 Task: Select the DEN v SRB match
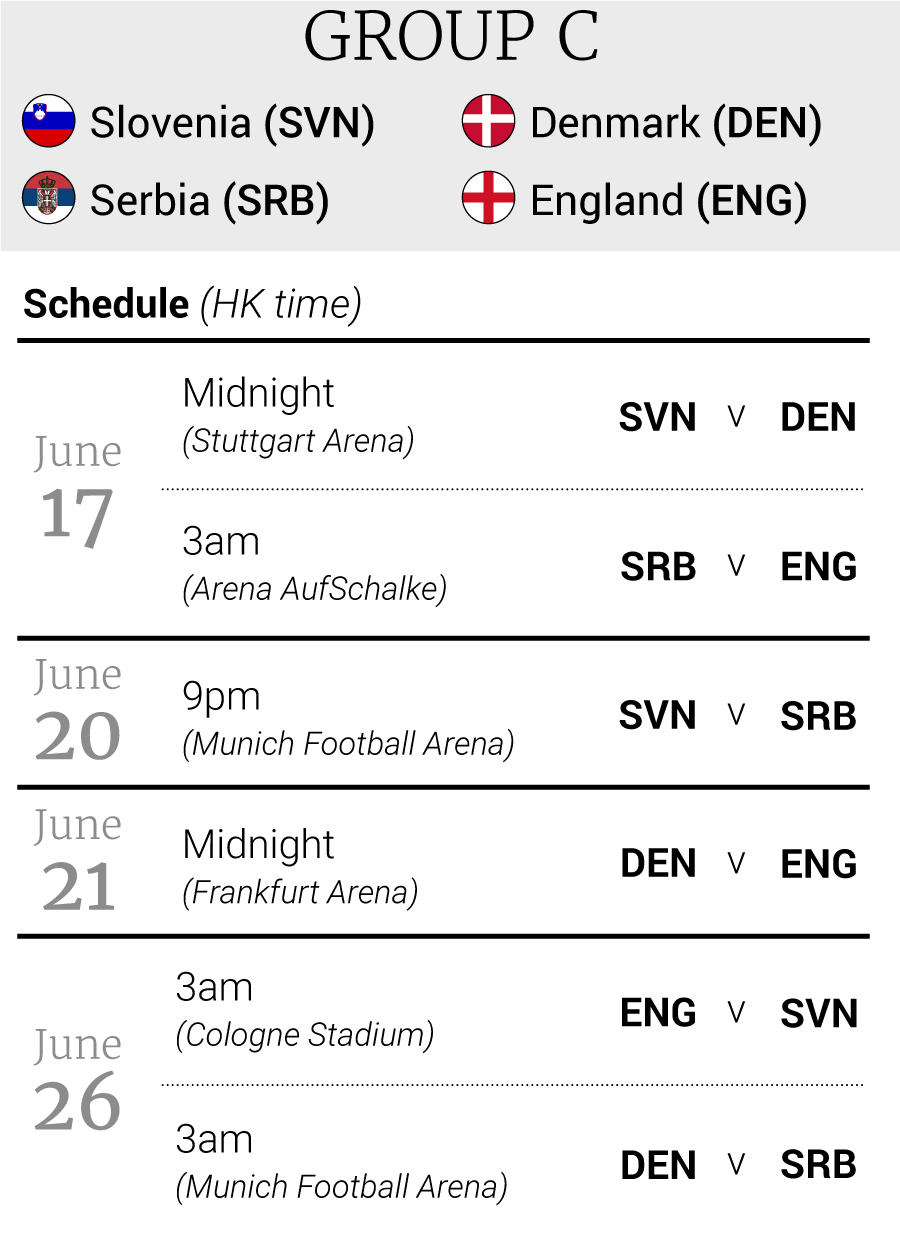point(738,1164)
